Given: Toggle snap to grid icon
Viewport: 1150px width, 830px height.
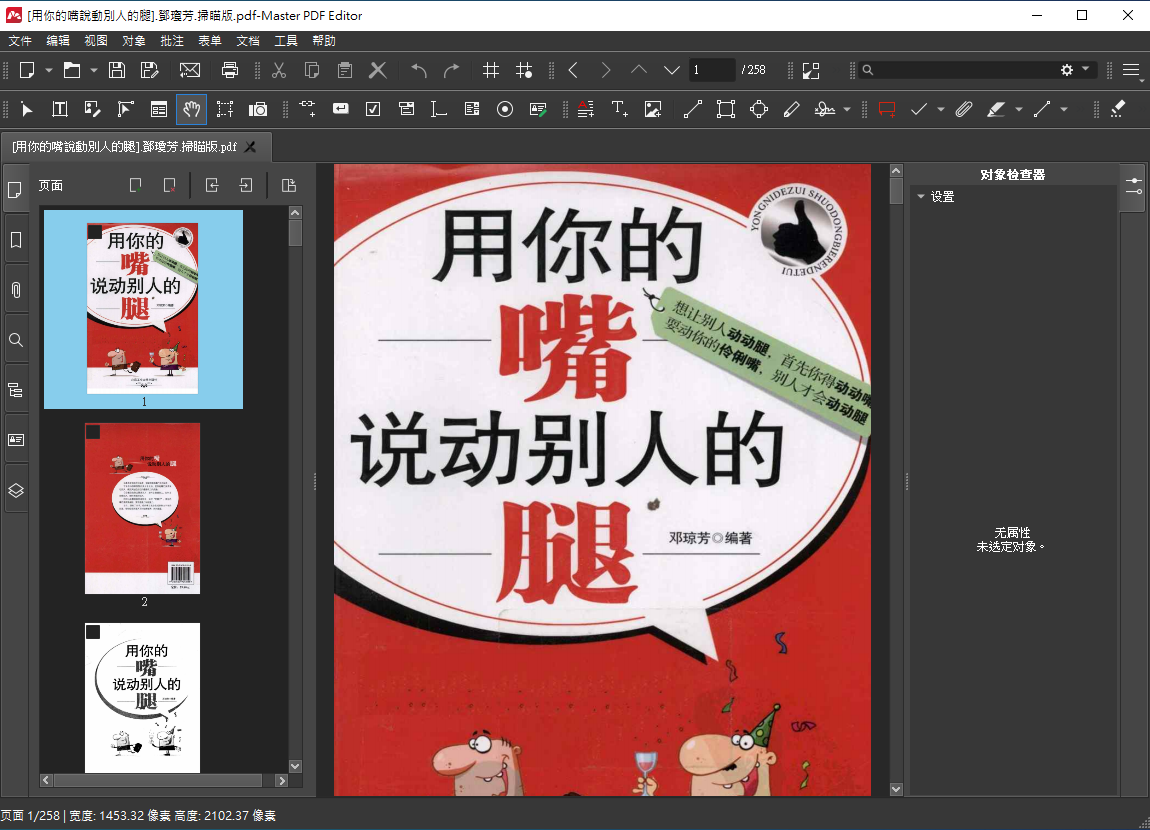Looking at the screenshot, I should [x=524, y=70].
